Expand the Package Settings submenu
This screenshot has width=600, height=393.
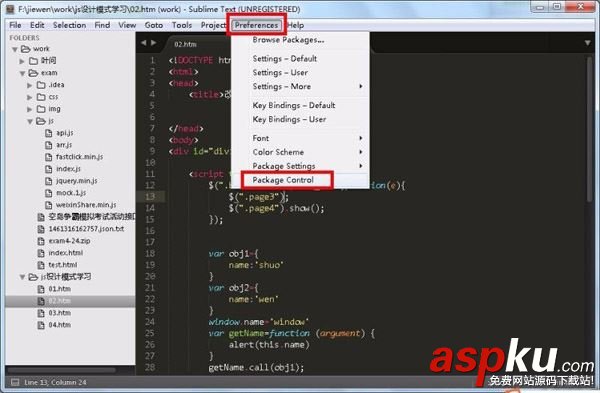tap(300, 166)
